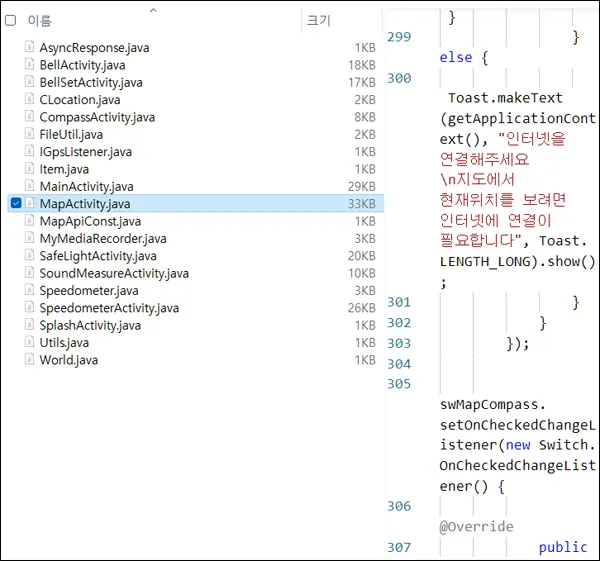Select the IGpsListener.java file name
This screenshot has width=600, height=561.
[x=86, y=152]
